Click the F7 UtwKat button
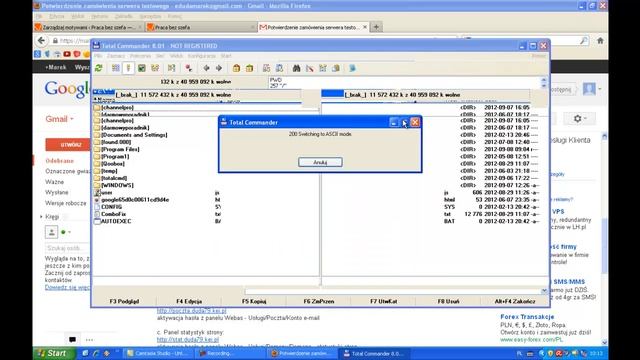The image size is (640, 360). coord(384,301)
